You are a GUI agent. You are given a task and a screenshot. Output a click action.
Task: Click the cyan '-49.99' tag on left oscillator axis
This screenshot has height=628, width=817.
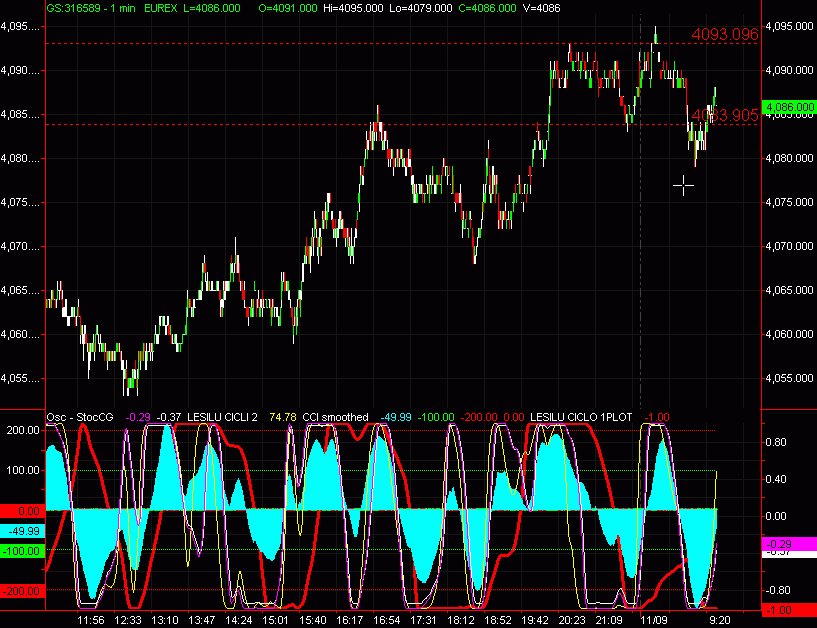point(22,531)
